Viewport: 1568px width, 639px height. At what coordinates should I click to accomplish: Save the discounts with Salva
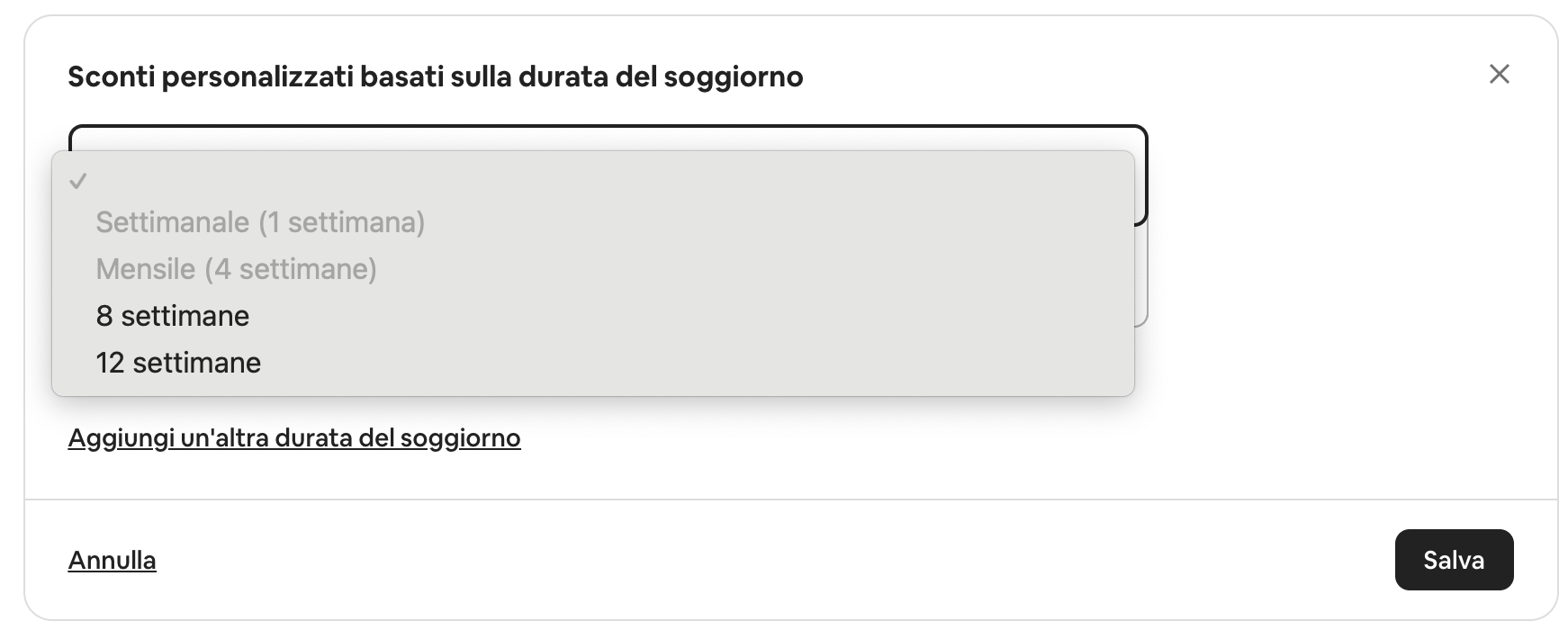pos(1454,560)
